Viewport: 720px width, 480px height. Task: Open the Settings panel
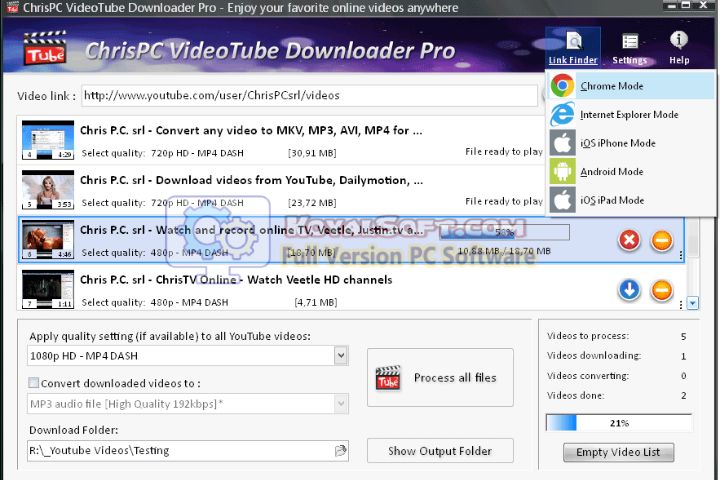coord(630,48)
